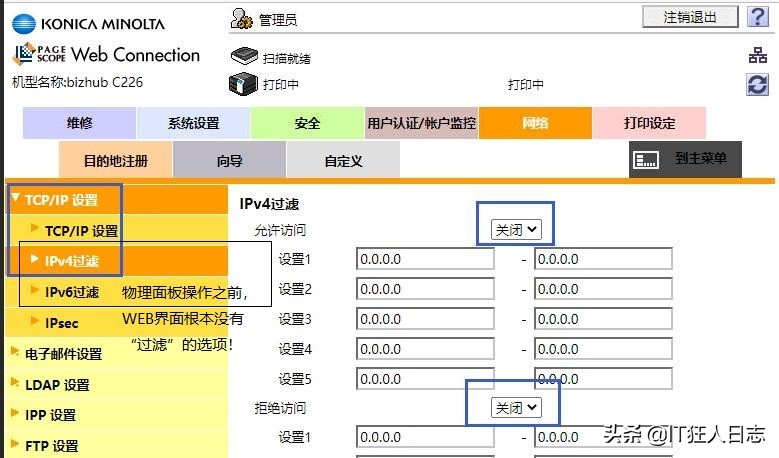
Task: Open the 维修 tab
Action: (x=79, y=123)
